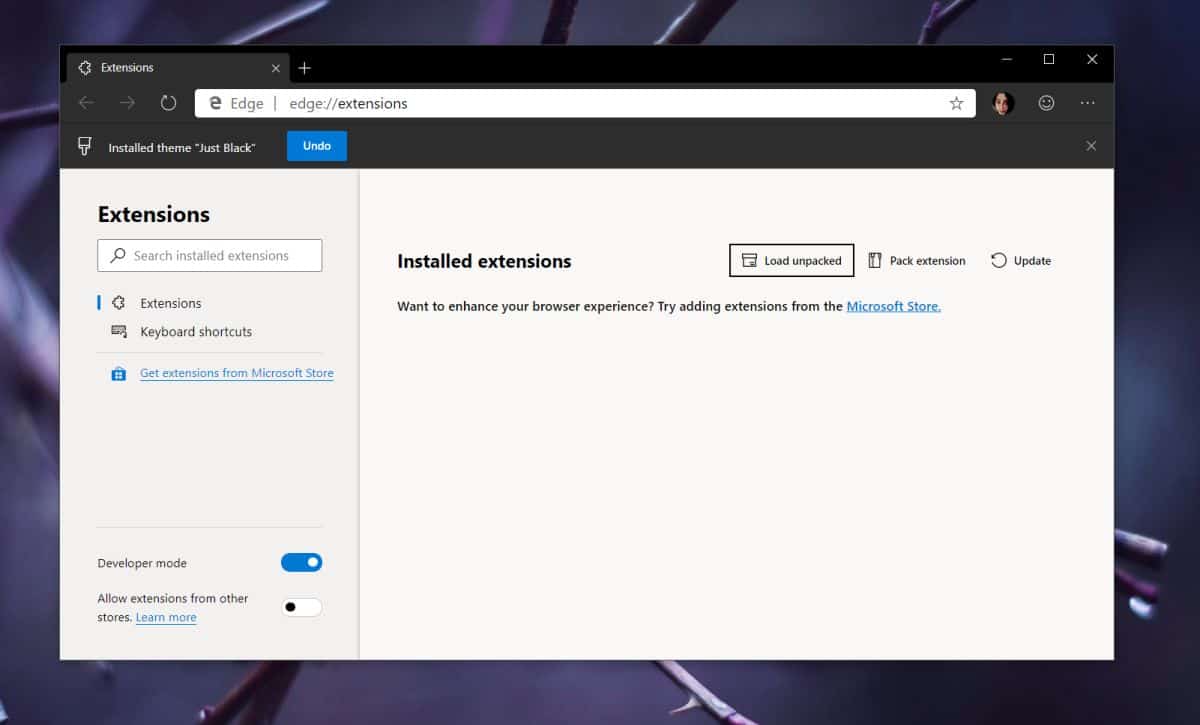Click the profile avatar in the toolbar
The image size is (1200, 725).
click(1002, 103)
